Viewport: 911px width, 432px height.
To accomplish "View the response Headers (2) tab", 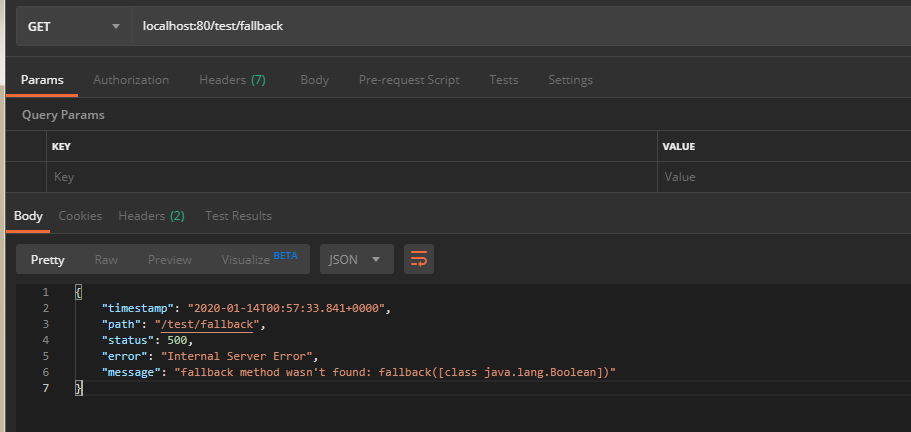I will point(151,216).
